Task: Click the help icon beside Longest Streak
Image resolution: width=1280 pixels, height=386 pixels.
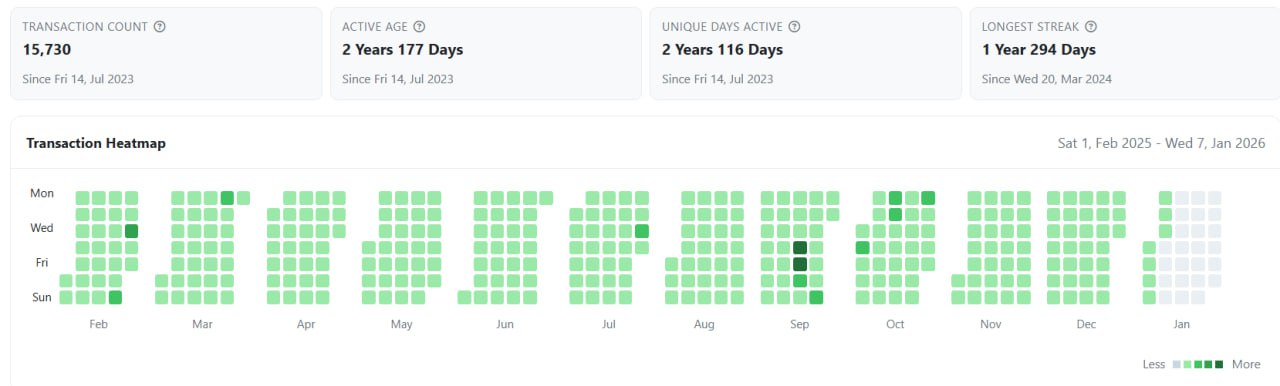Action: click(1091, 27)
